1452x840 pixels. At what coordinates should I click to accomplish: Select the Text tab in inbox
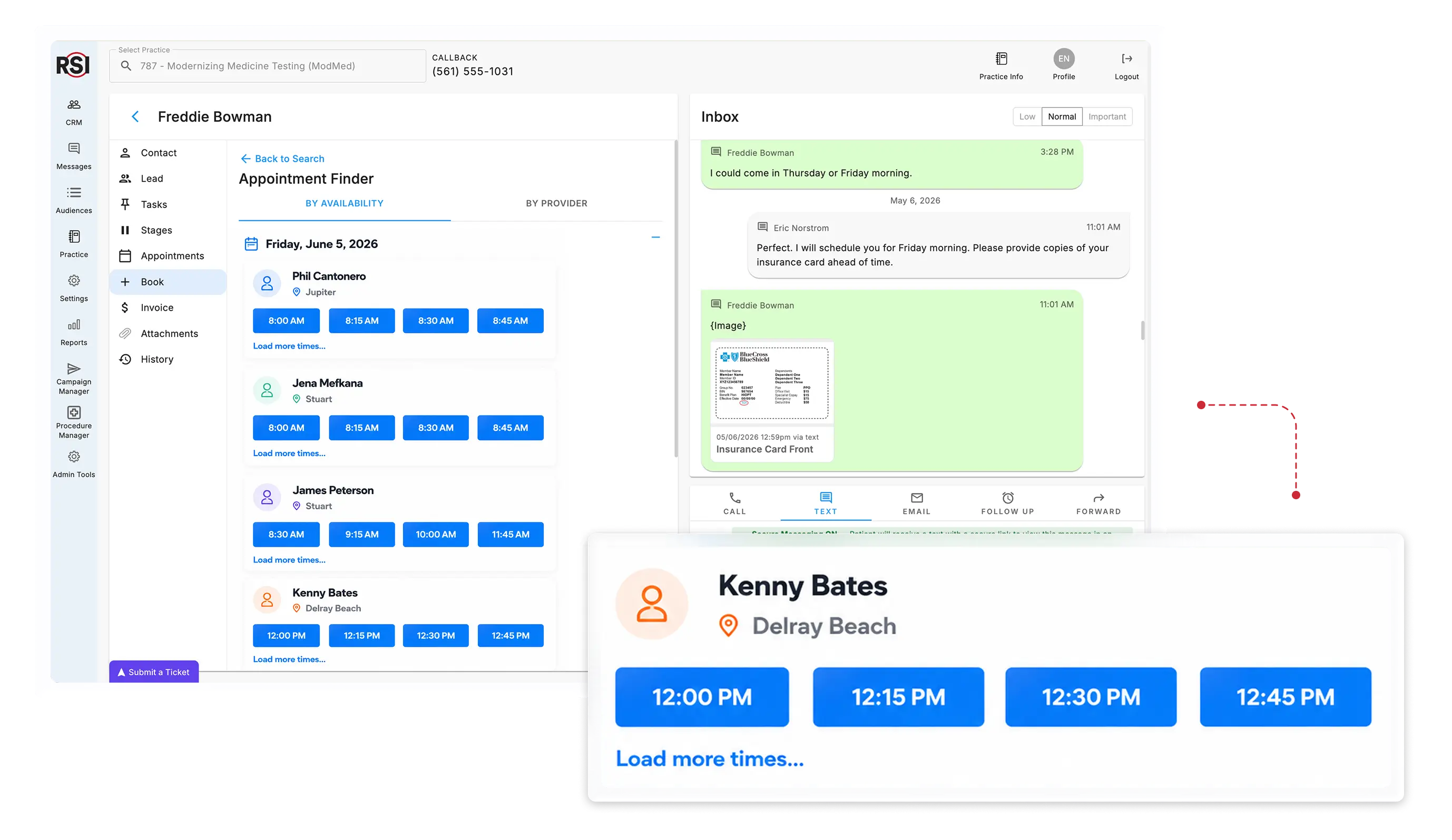[825, 503]
